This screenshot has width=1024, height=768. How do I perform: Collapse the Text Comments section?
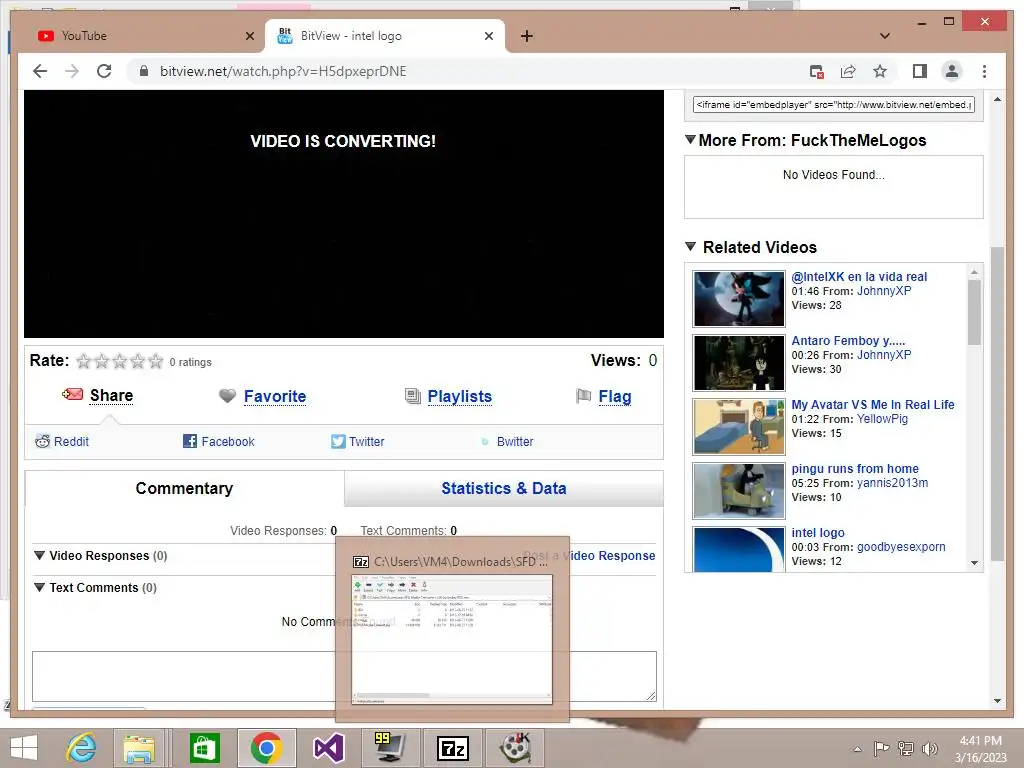(39, 587)
